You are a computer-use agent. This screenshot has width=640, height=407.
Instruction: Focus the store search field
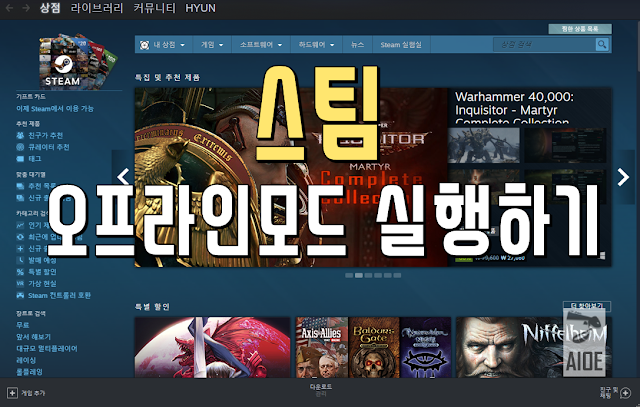[544, 44]
